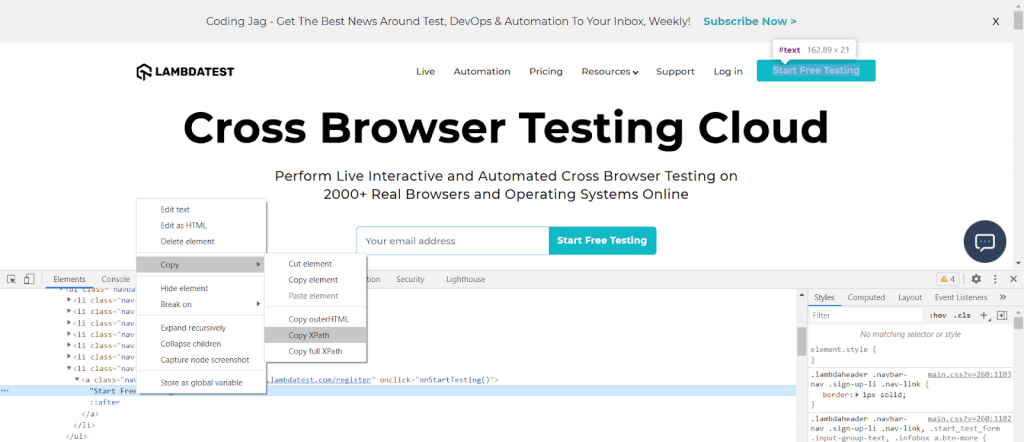Choose Hide element

click(x=200, y=288)
